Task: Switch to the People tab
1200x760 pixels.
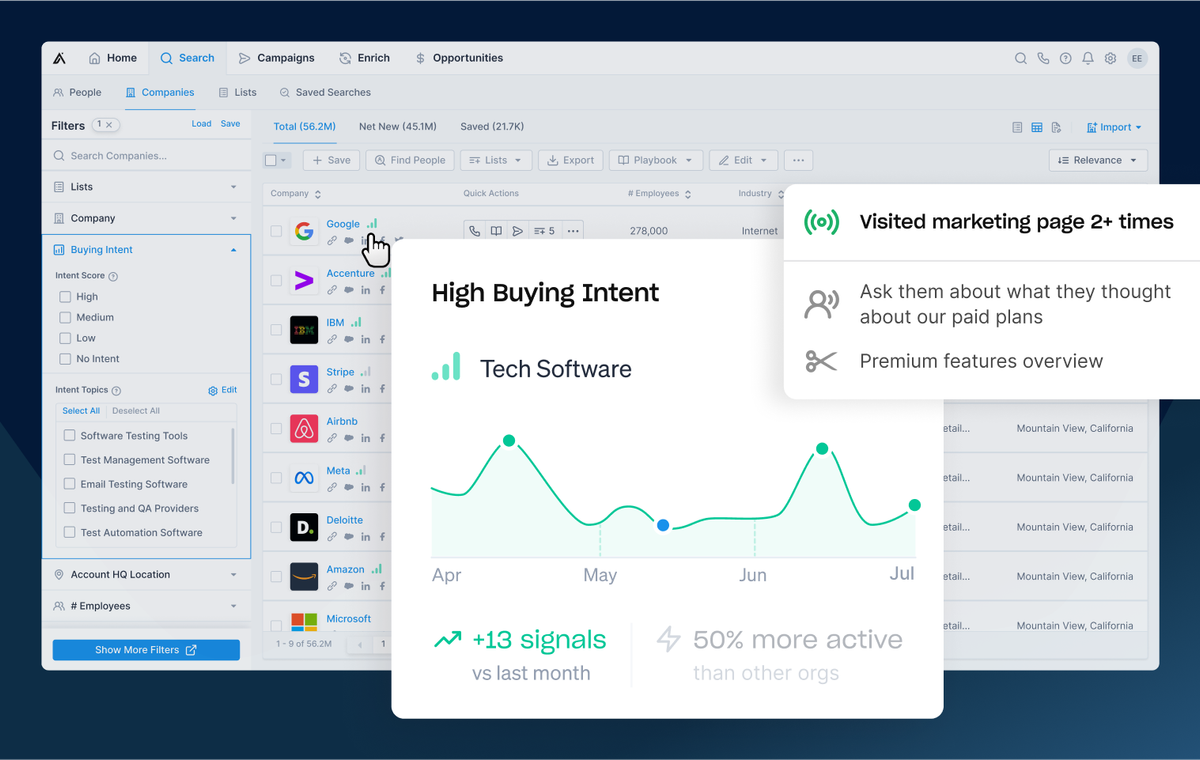Action: pyautogui.click(x=77, y=92)
